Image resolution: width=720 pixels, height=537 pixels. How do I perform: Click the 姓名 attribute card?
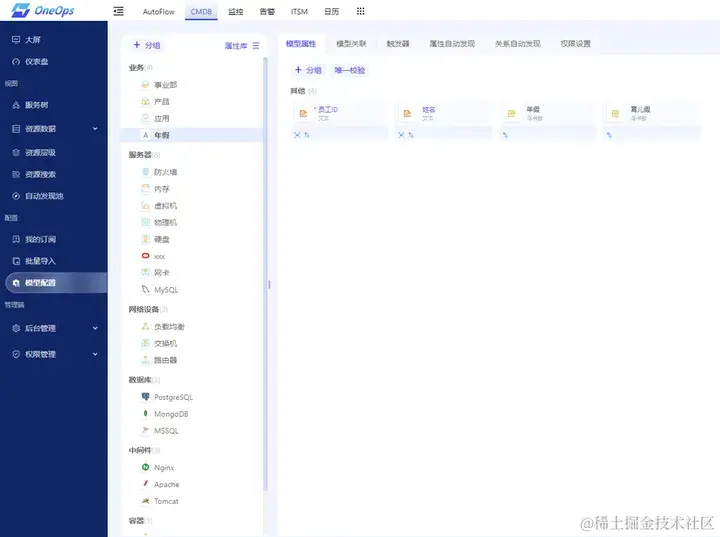[444, 122]
